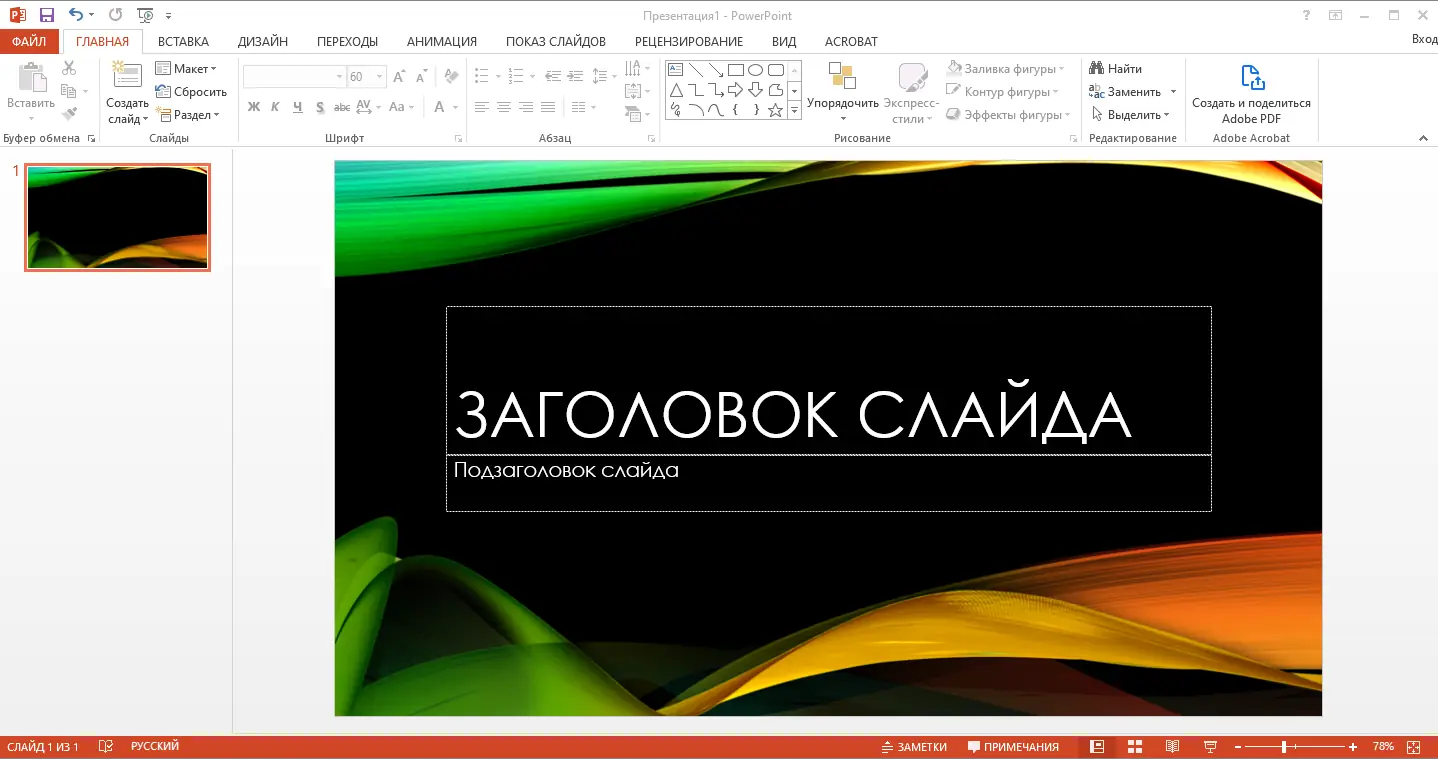The image size is (1438, 759).
Task: Toggle Comments (Примечания) pane
Action: pyautogui.click(x=1013, y=747)
